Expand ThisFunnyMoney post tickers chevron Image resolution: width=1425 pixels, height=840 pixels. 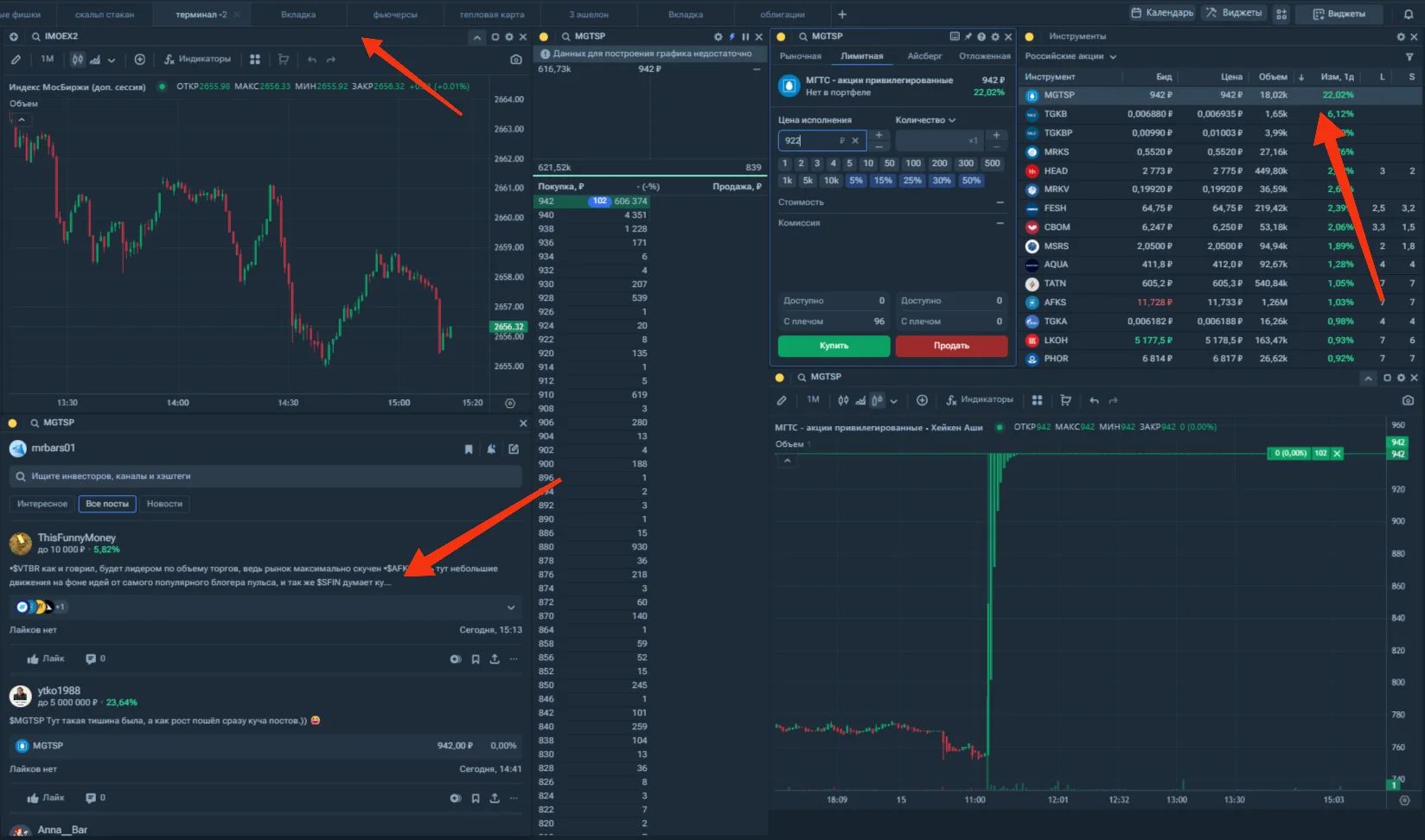pyautogui.click(x=511, y=608)
